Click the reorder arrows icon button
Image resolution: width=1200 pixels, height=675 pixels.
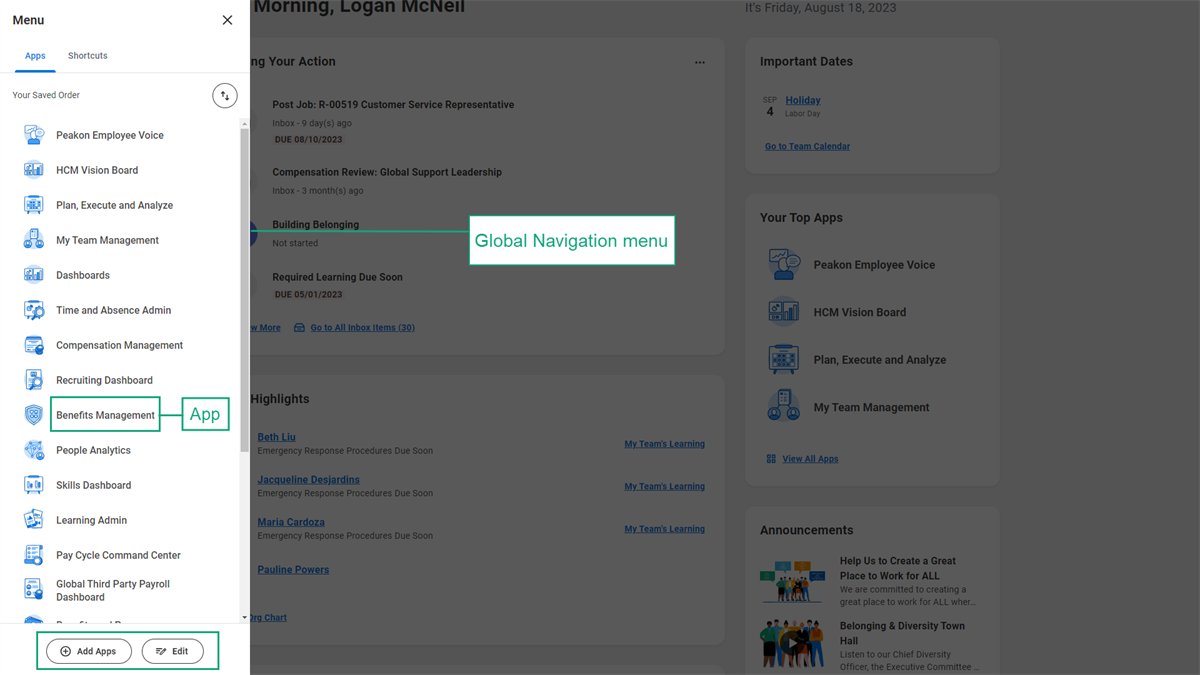(x=225, y=95)
